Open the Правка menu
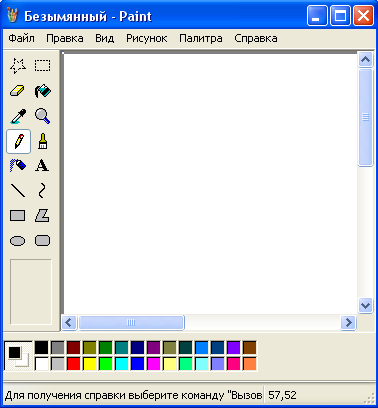Viewport: 378px width, 408px height. [65, 38]
